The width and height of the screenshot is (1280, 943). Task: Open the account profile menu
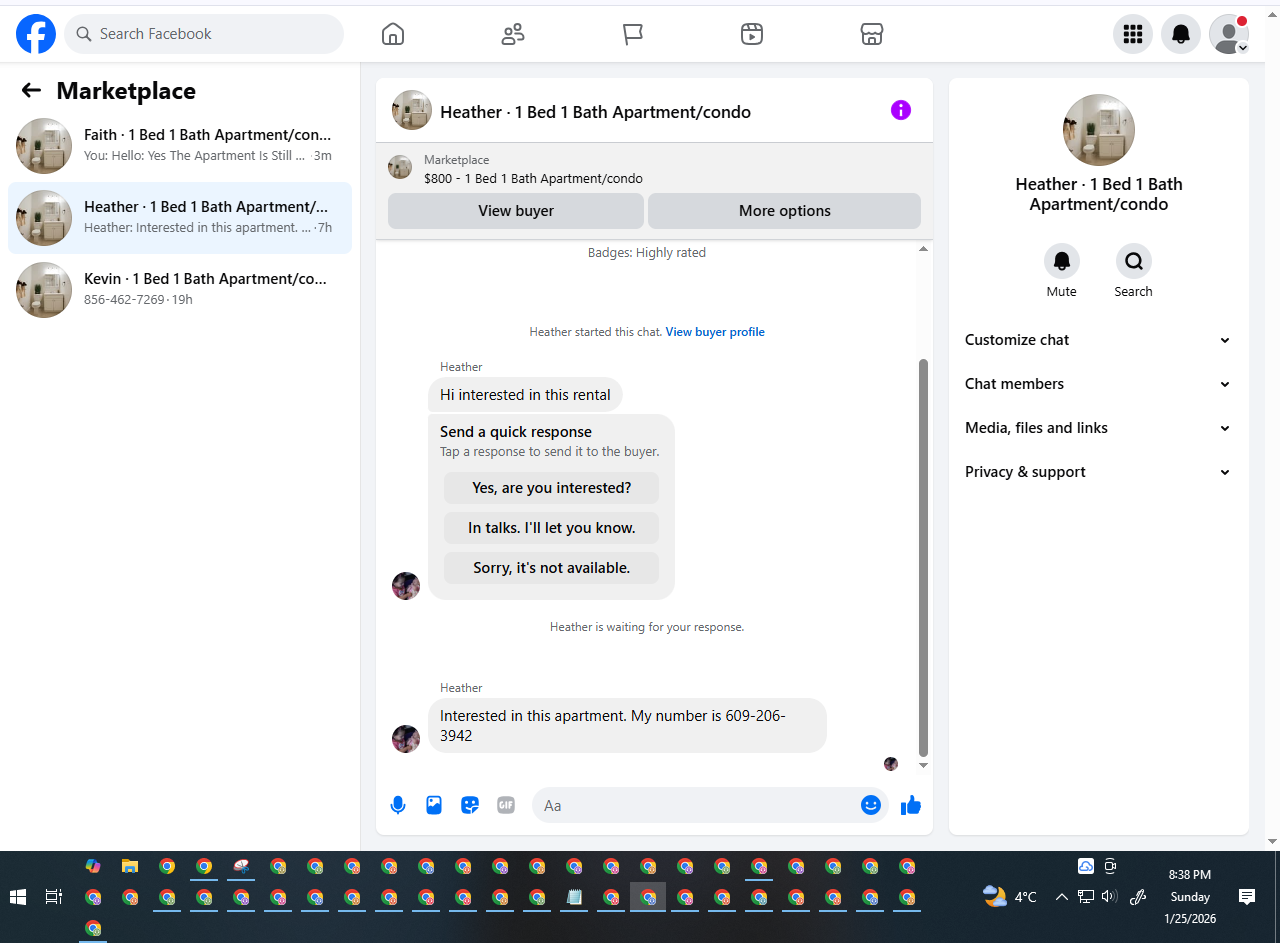pos(1229,34)
